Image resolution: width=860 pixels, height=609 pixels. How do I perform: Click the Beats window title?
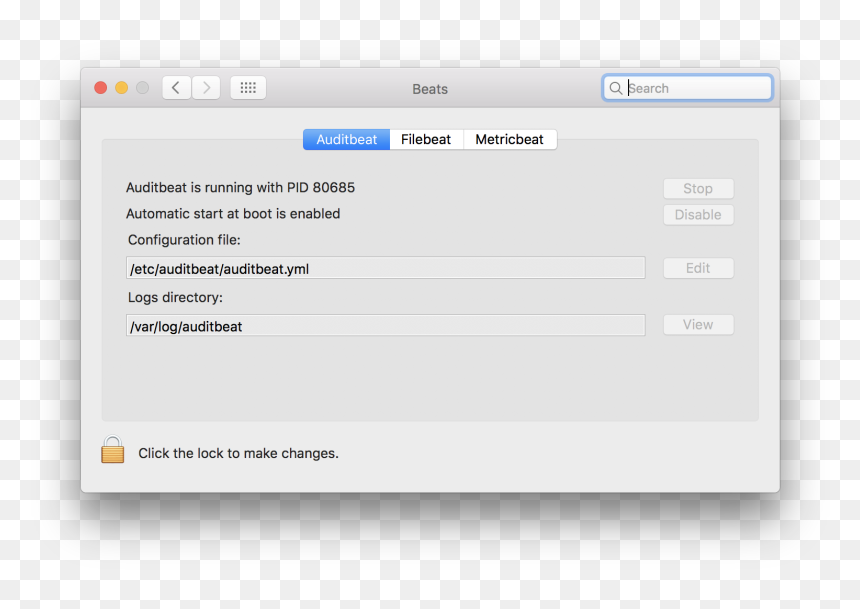430,89
